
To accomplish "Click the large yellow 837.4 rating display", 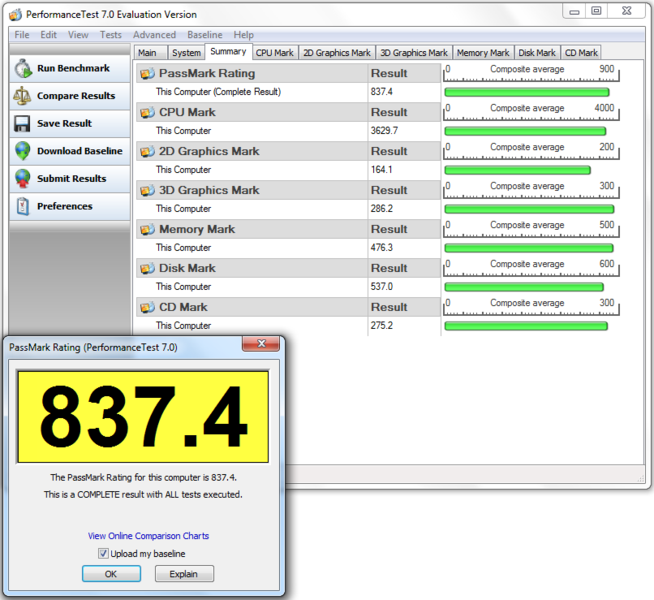I will (143, 417).
